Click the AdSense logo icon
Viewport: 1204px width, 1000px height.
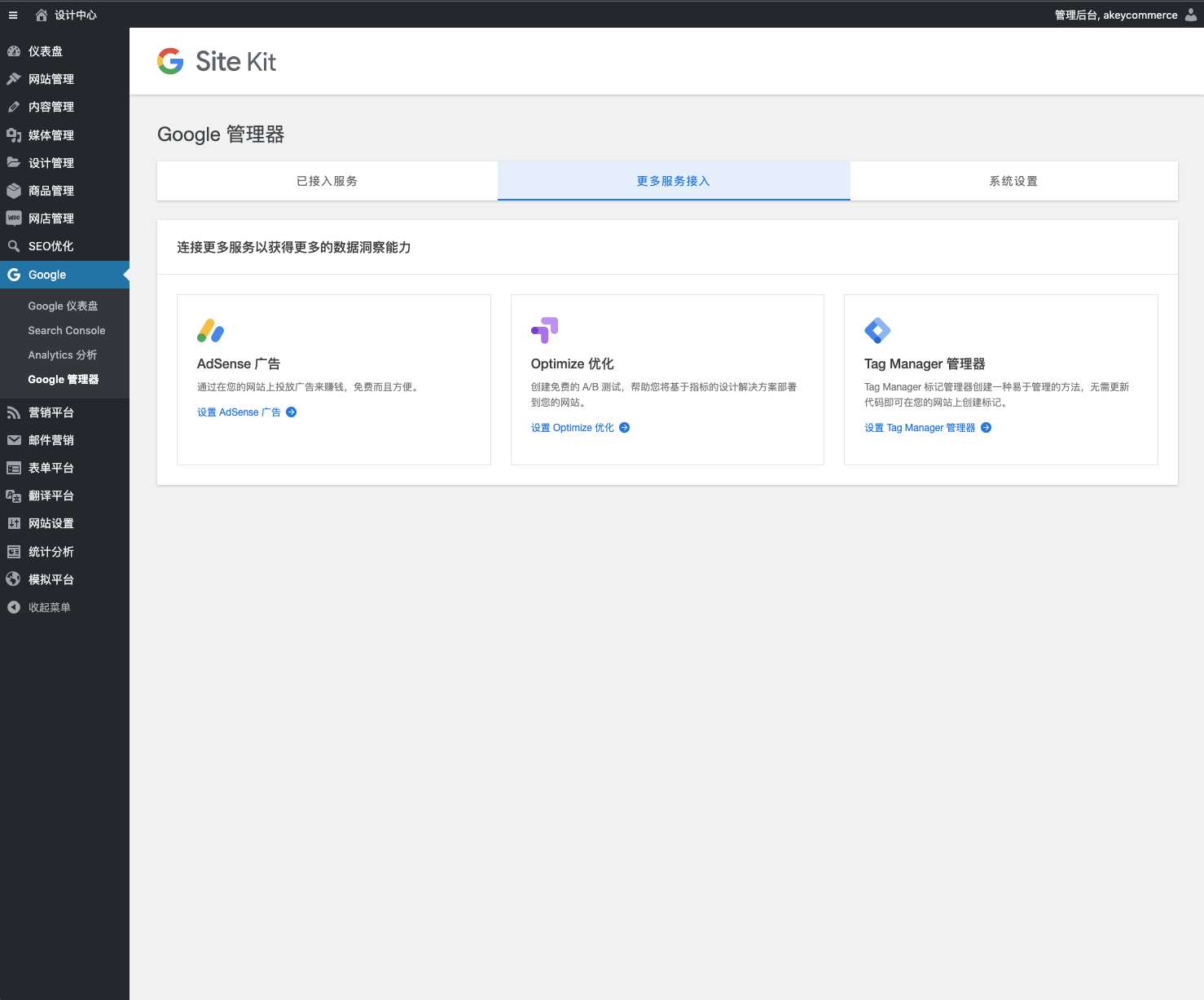point(211,330)
